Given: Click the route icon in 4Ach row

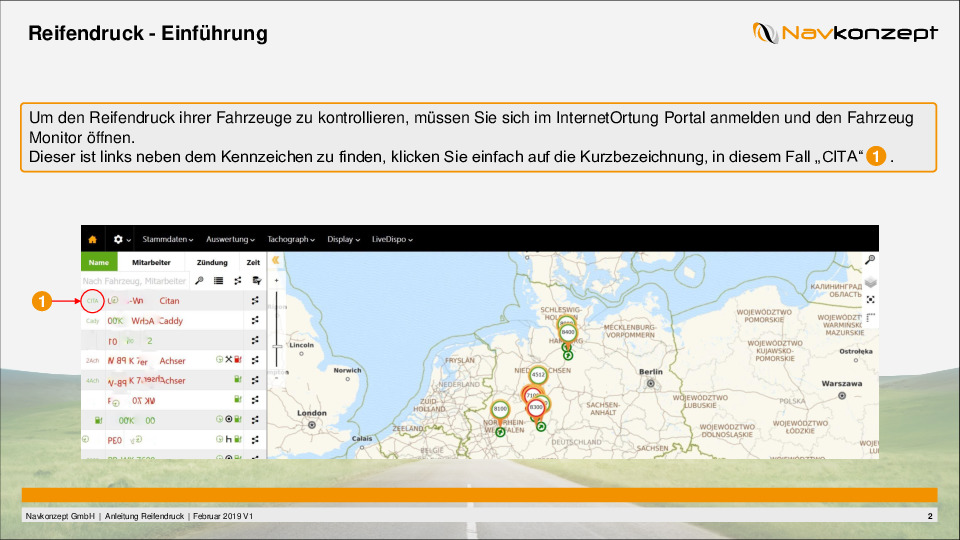Looking at the screenshot, I should click(255, 380).
